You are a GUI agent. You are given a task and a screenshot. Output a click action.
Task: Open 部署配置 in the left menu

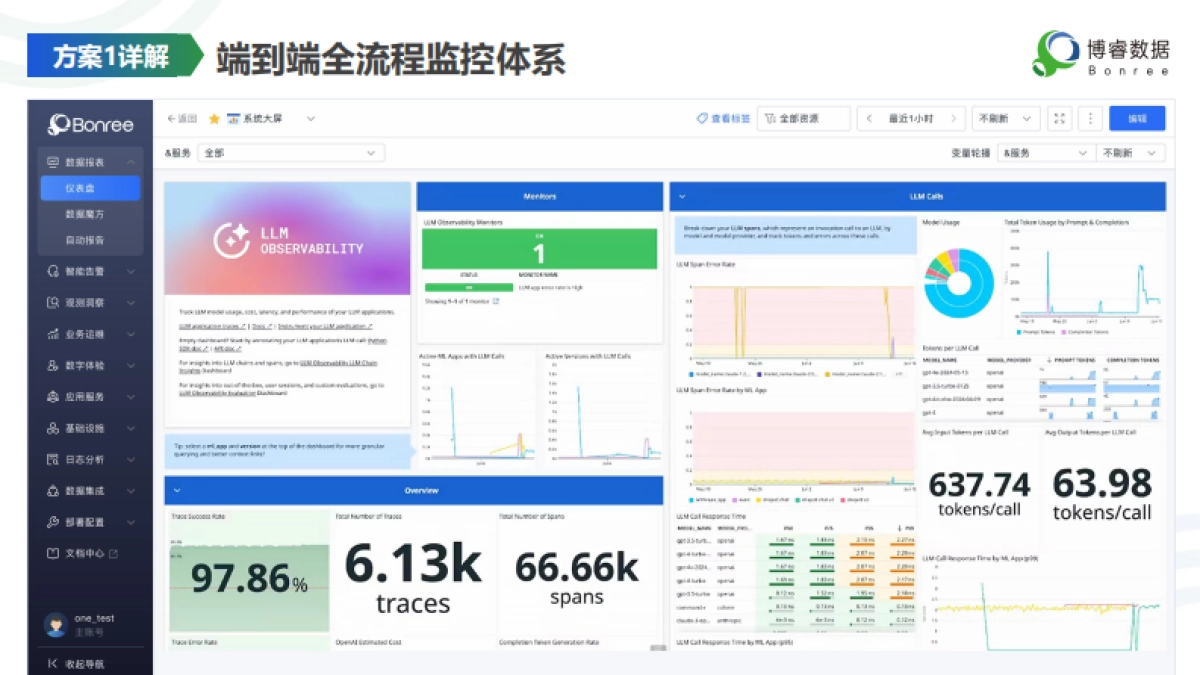coord(84,522)
